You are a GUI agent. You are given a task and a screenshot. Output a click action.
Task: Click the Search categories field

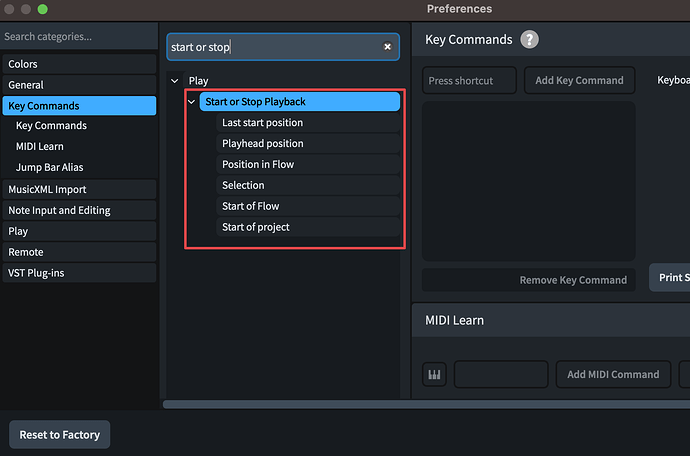pos(78,37)
